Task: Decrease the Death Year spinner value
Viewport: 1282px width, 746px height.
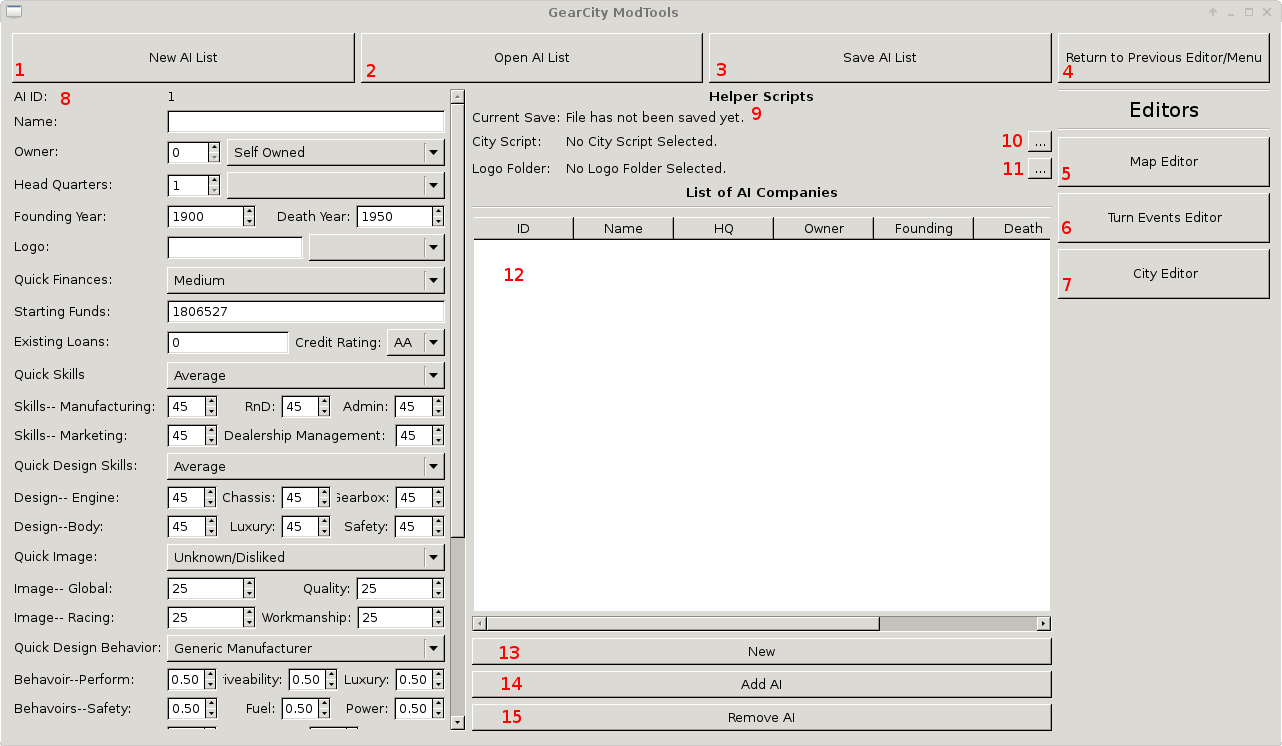Action: 438,222
